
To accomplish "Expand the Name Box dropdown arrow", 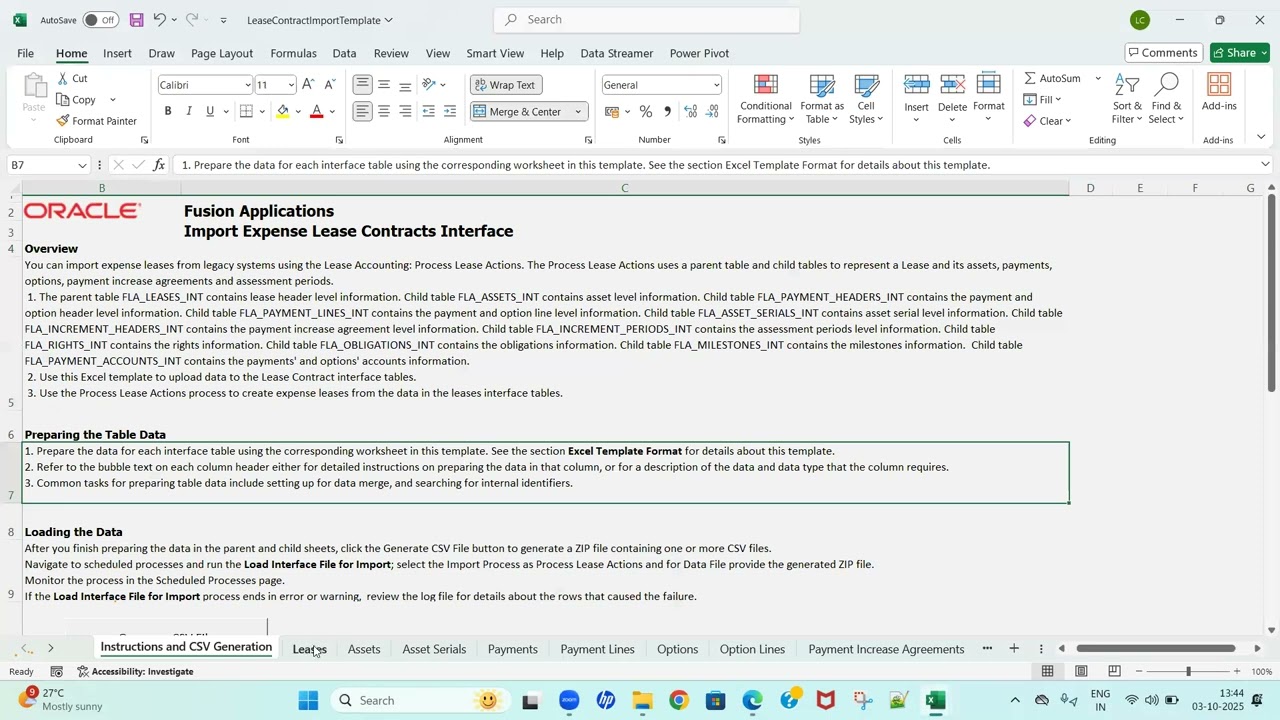I will pyautogui.click(x=82, y=165).
